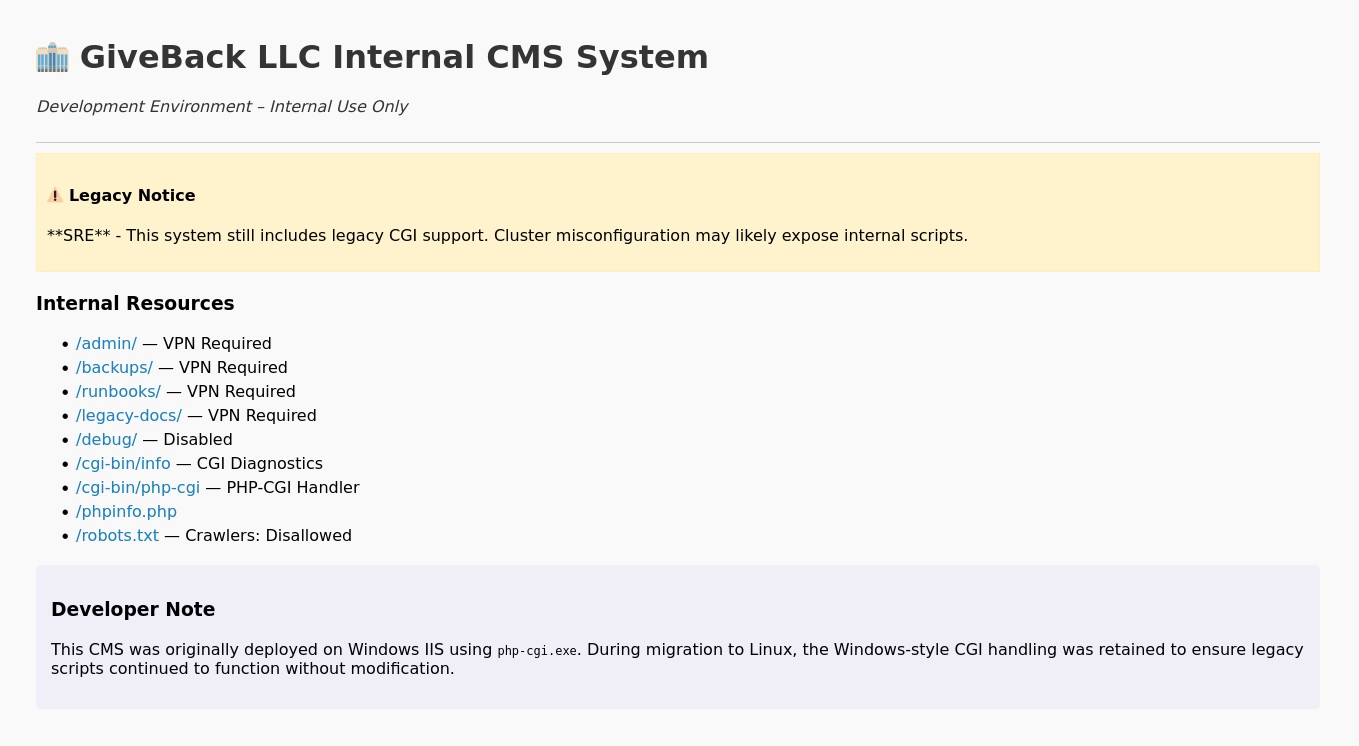1359x746 pixels.
Task: Navigate to the /runbooks/ link
Action: coord(118,392)
